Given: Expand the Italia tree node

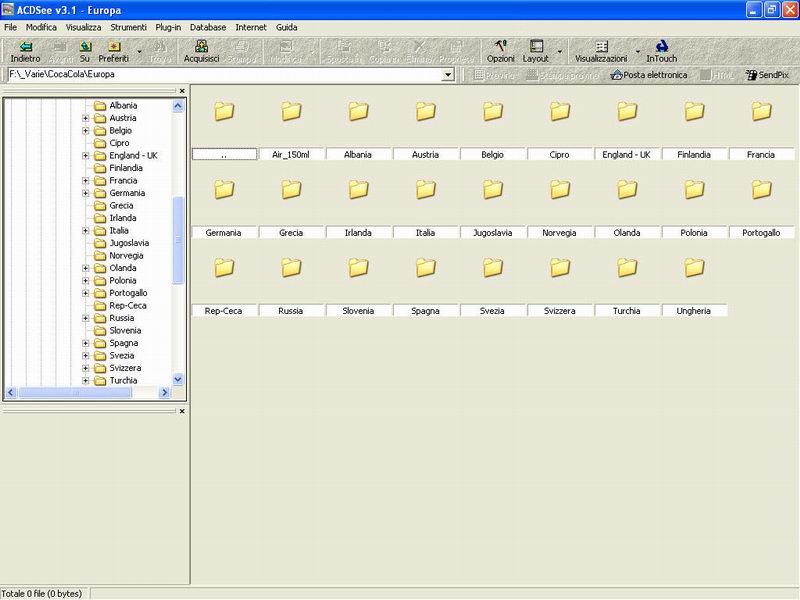Looking at the screenshot, I should click(x=86, y=231).
